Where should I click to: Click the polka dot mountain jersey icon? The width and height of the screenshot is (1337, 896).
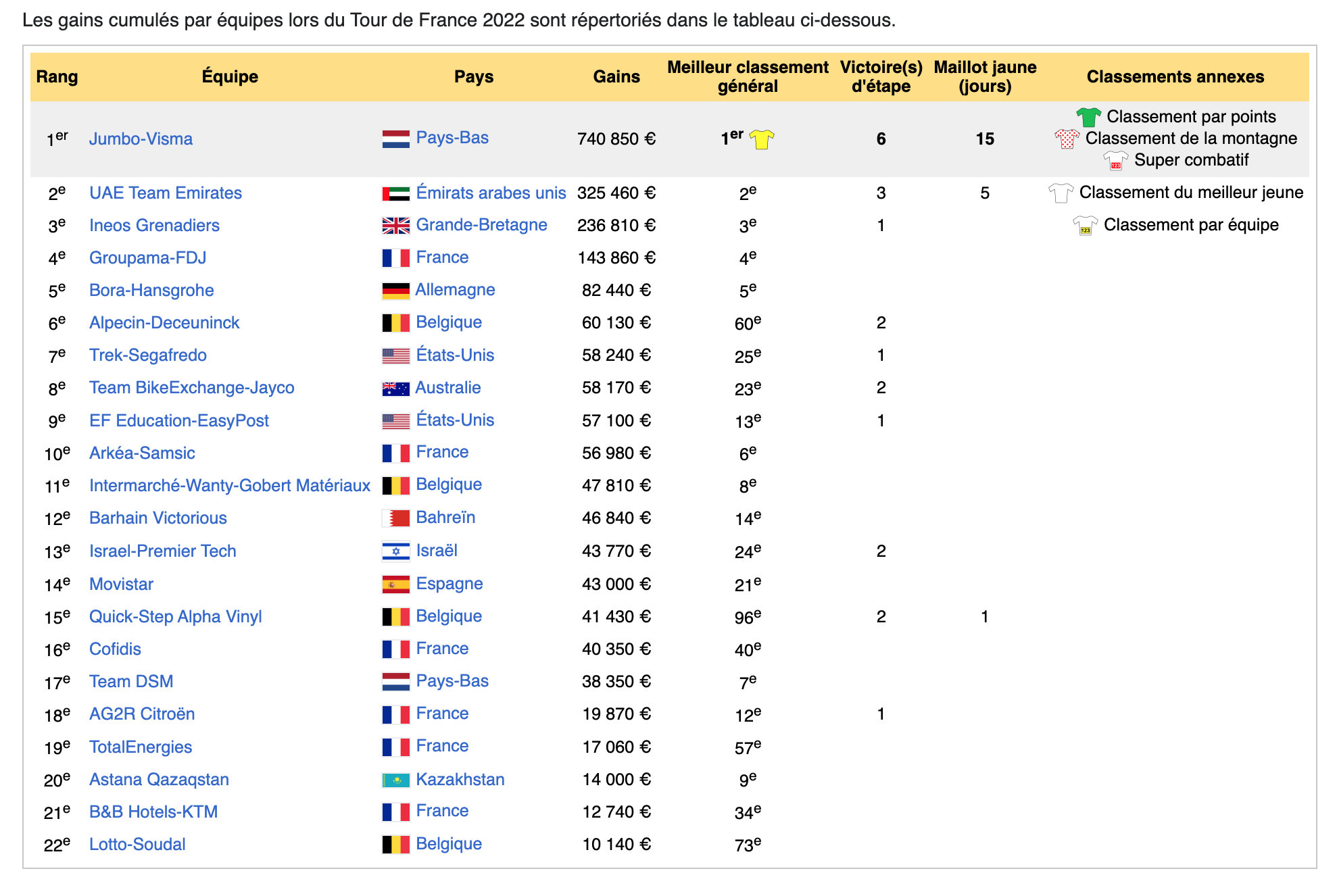pyautogui.click(x=1067, y=139)
